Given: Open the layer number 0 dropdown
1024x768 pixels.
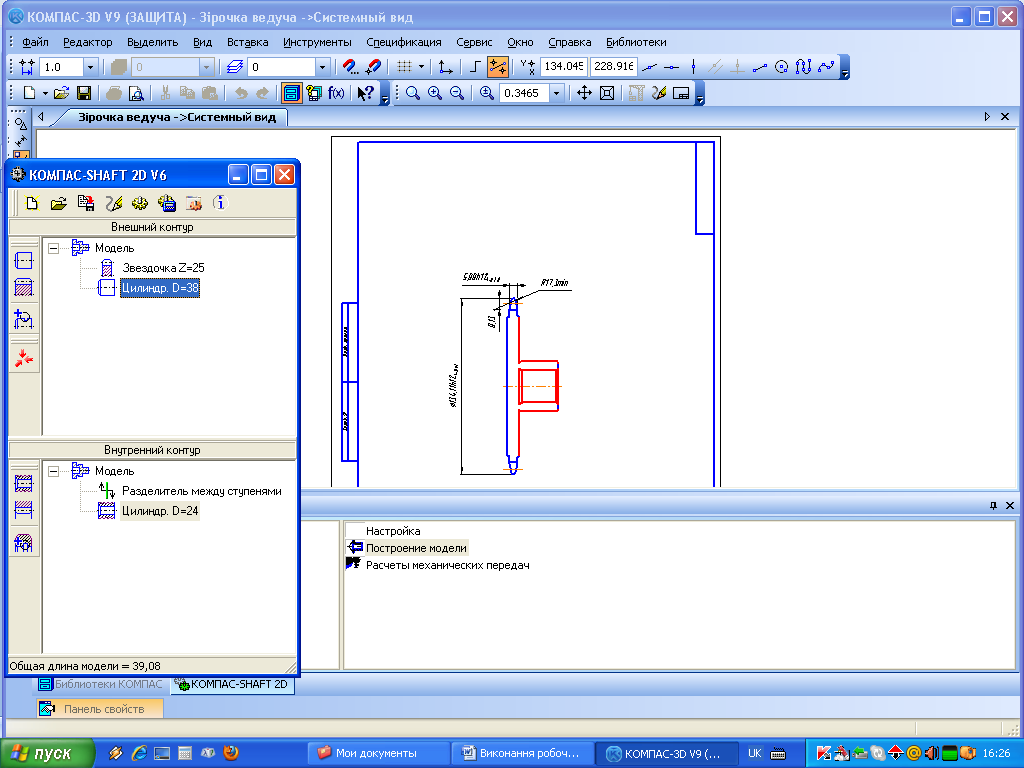Looking at the screenshot, I should [x=321, y=67].
